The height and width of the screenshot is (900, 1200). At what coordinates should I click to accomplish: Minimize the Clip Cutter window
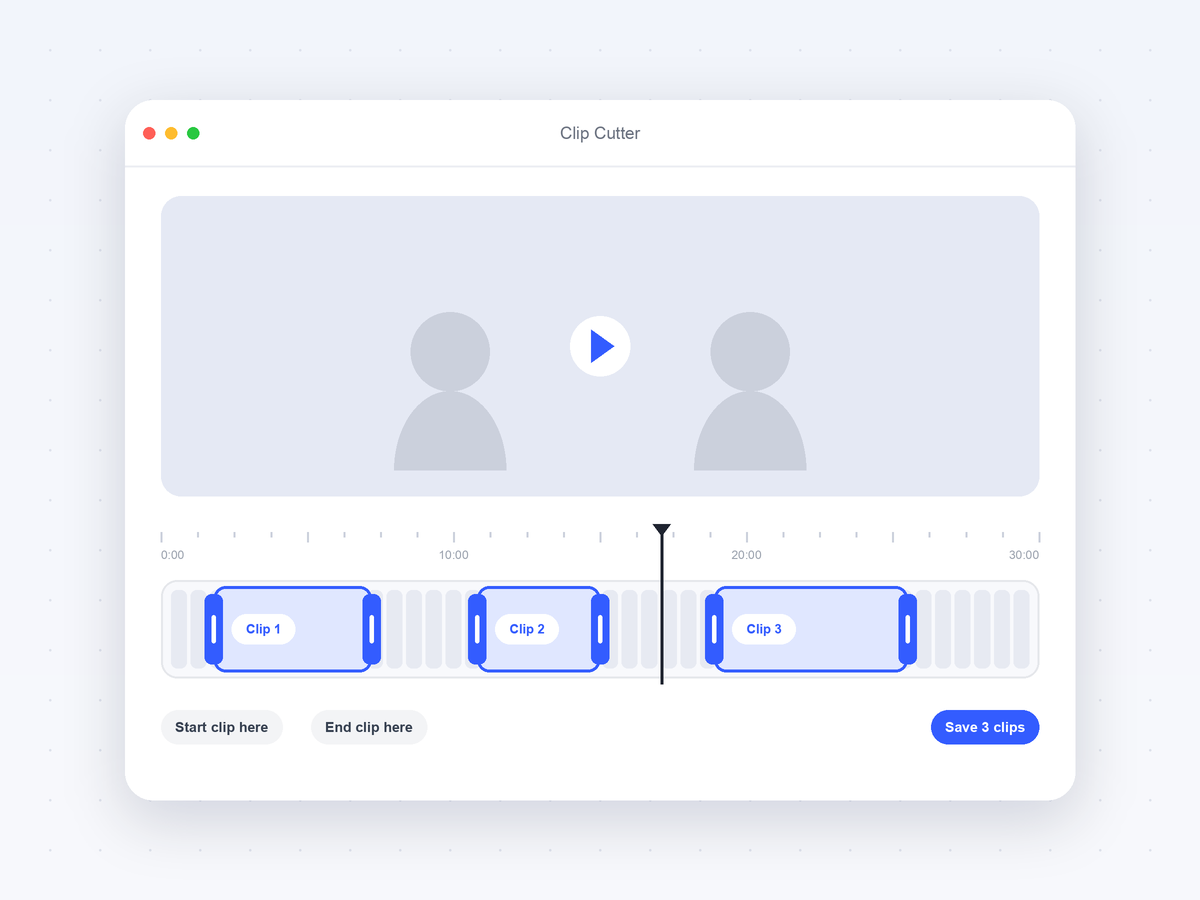point(171,133)
